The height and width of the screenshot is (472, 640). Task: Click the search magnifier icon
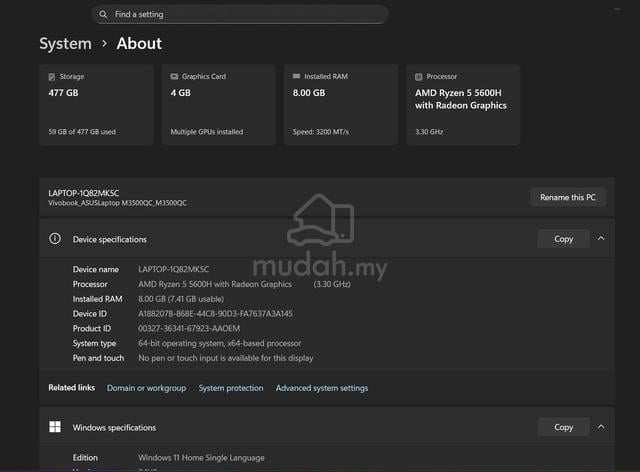[x=103, y=14]
